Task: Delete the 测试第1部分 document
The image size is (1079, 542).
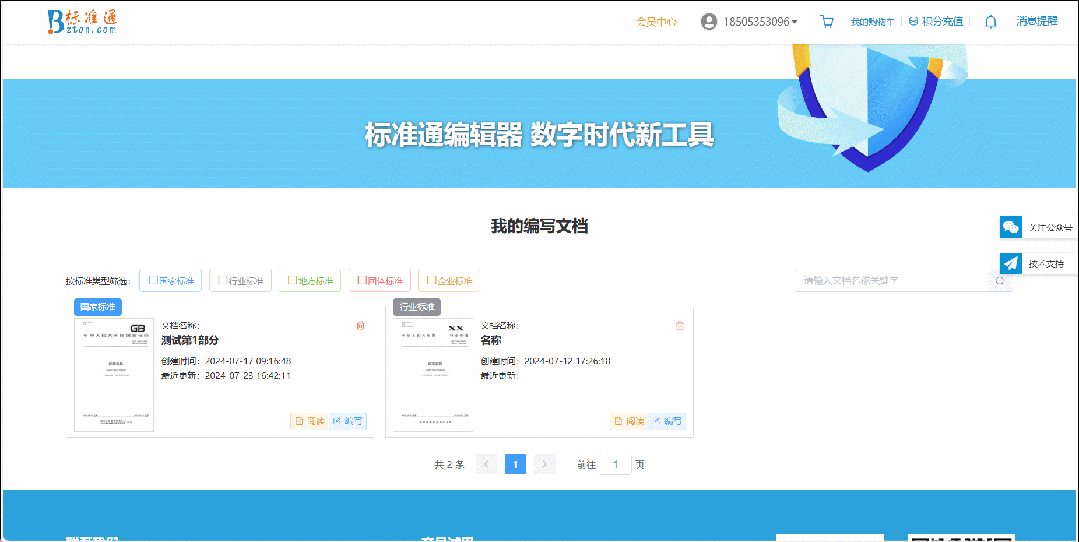Action: coord(361,326)
